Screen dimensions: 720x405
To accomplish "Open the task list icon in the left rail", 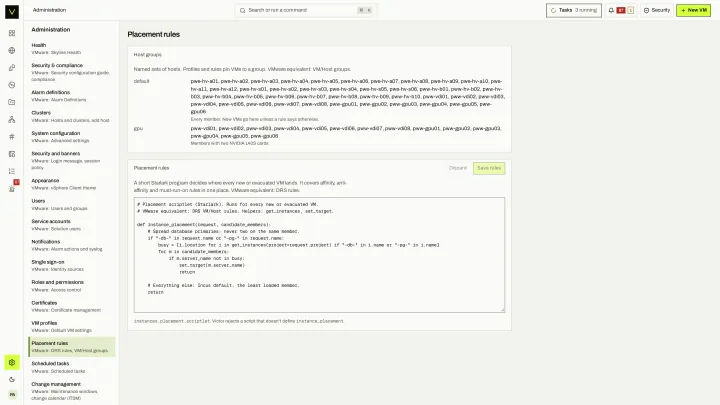I will [12, 171].
